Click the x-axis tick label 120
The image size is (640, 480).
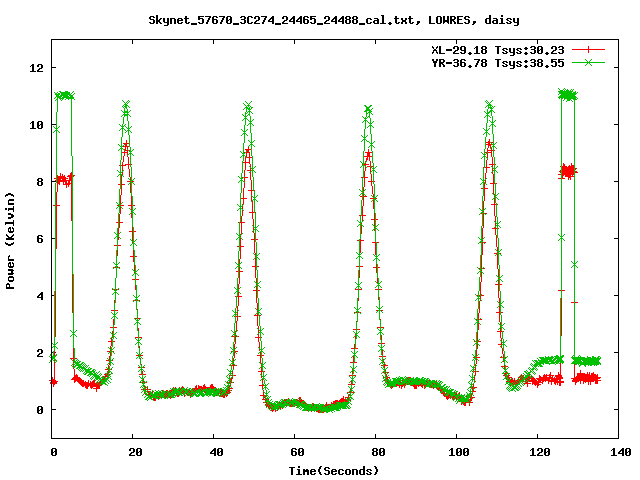(540, 452)
